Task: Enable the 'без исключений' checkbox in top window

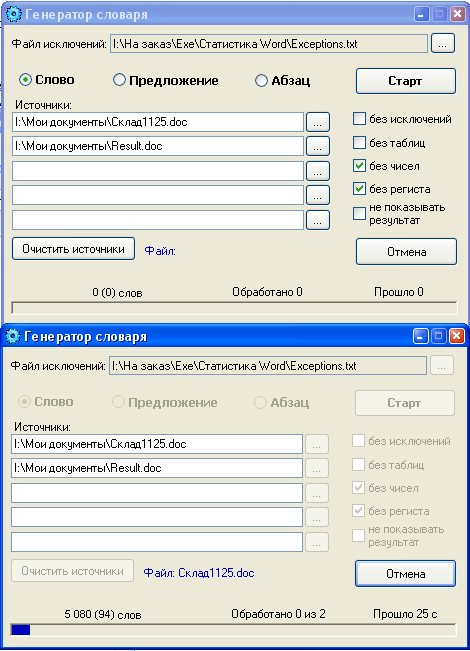Action: [359, 119]
